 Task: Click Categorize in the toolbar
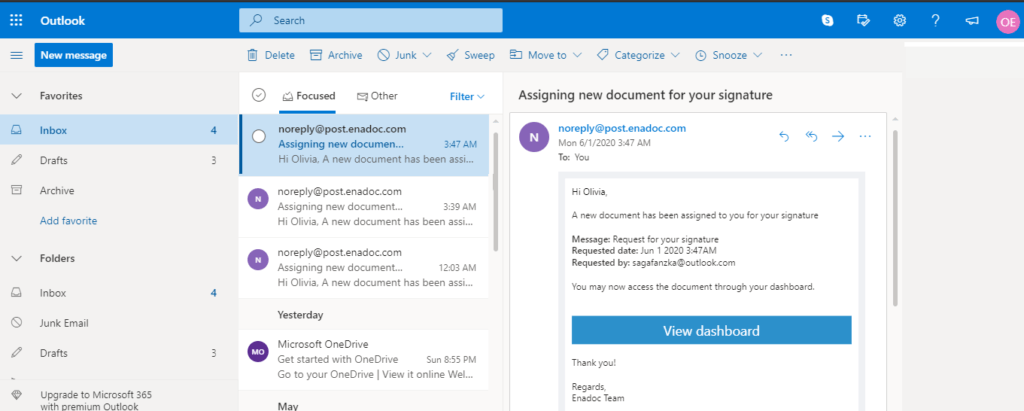(632, 56)
